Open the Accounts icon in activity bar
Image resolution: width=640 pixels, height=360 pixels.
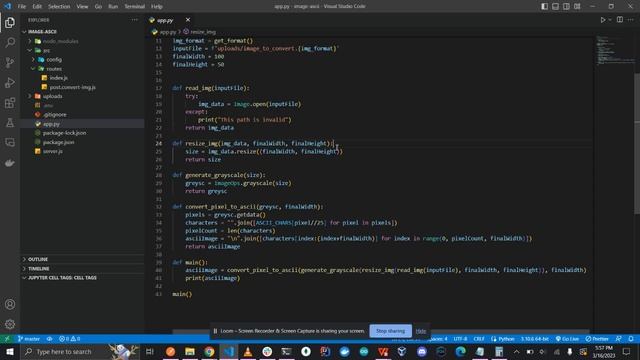[x=10, y=304]
